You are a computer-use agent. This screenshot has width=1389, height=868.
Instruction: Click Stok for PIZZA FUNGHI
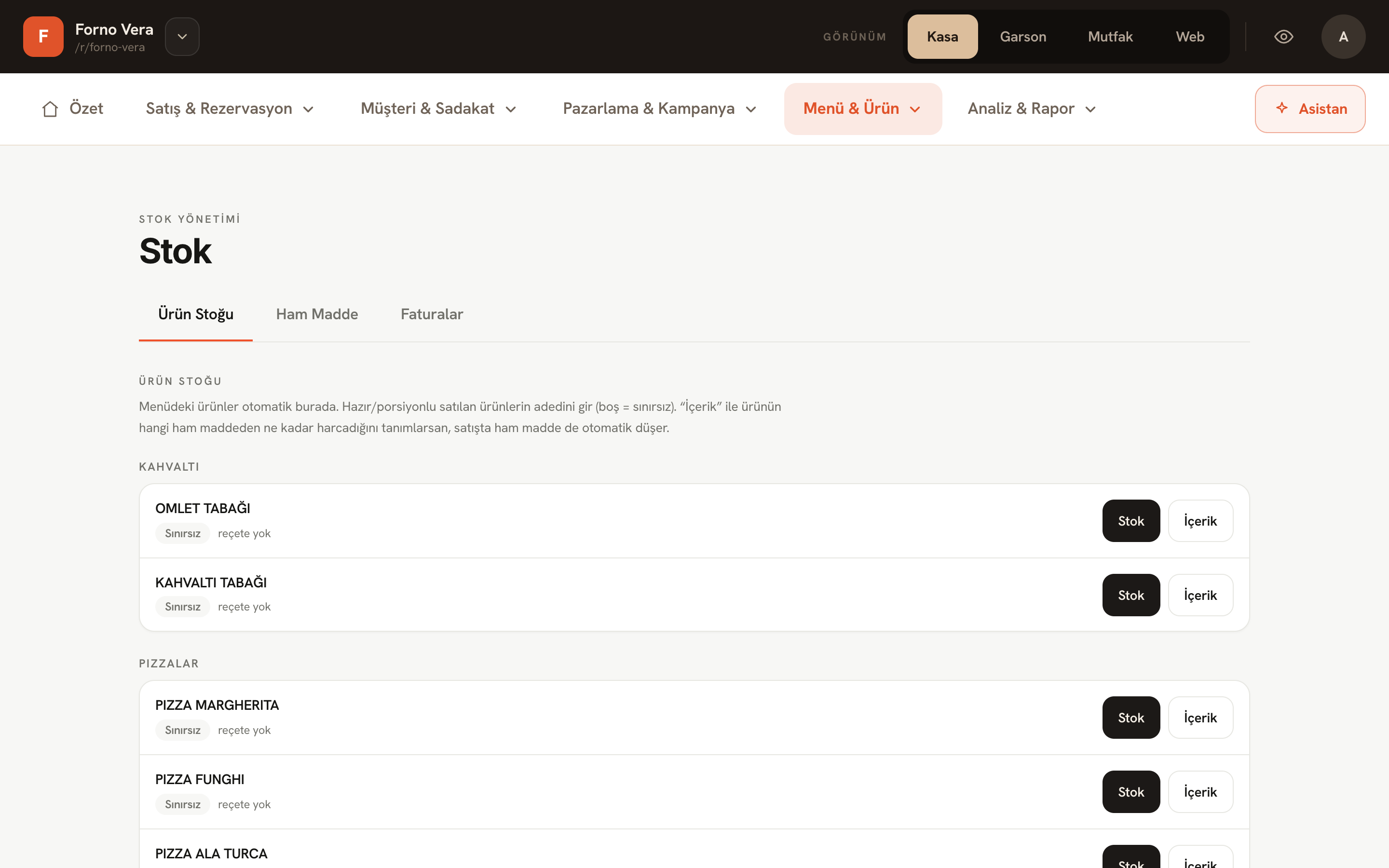click(1130, 792)
